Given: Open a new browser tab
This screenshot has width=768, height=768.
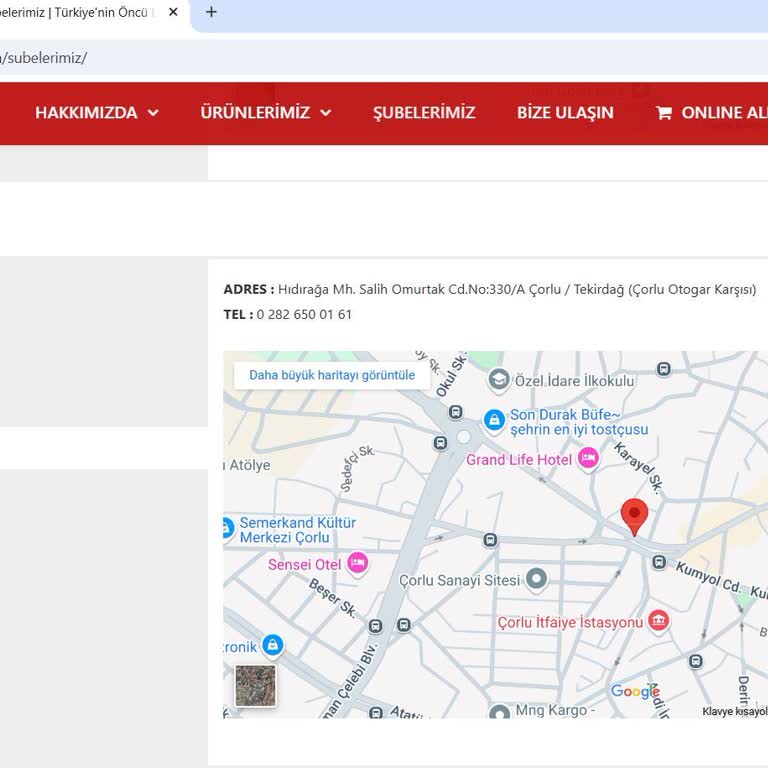Looking at the screenshot, I should [211, 13].
